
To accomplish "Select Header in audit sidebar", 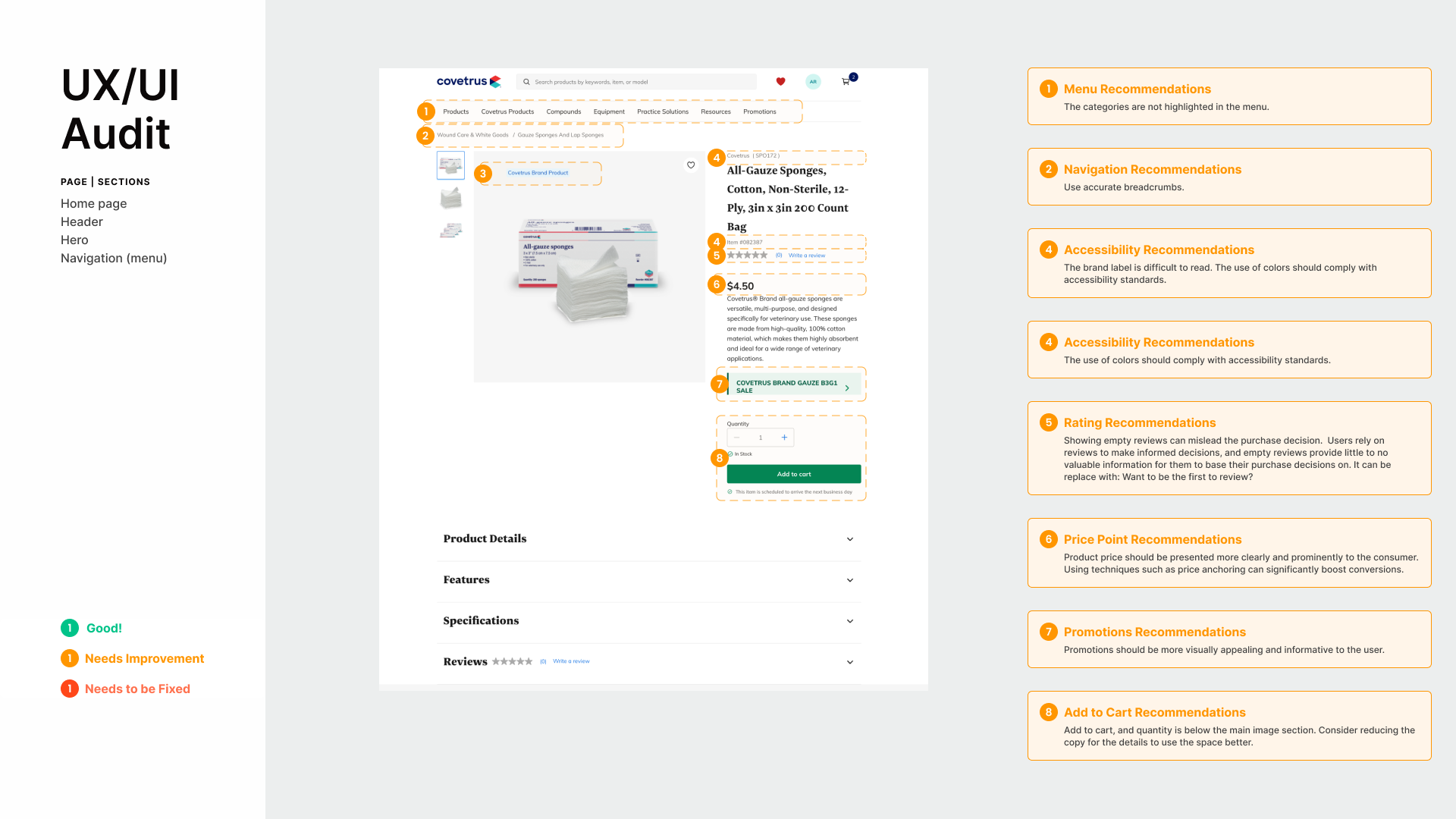I will tap(82, 221).
